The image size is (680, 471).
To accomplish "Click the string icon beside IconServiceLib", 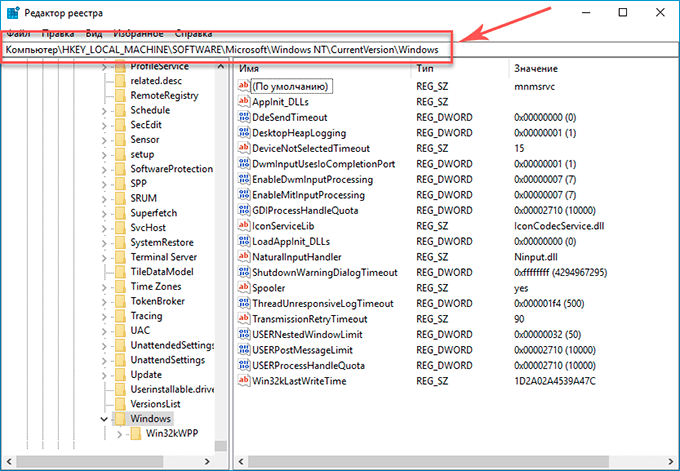I will (x=244, y=226).
